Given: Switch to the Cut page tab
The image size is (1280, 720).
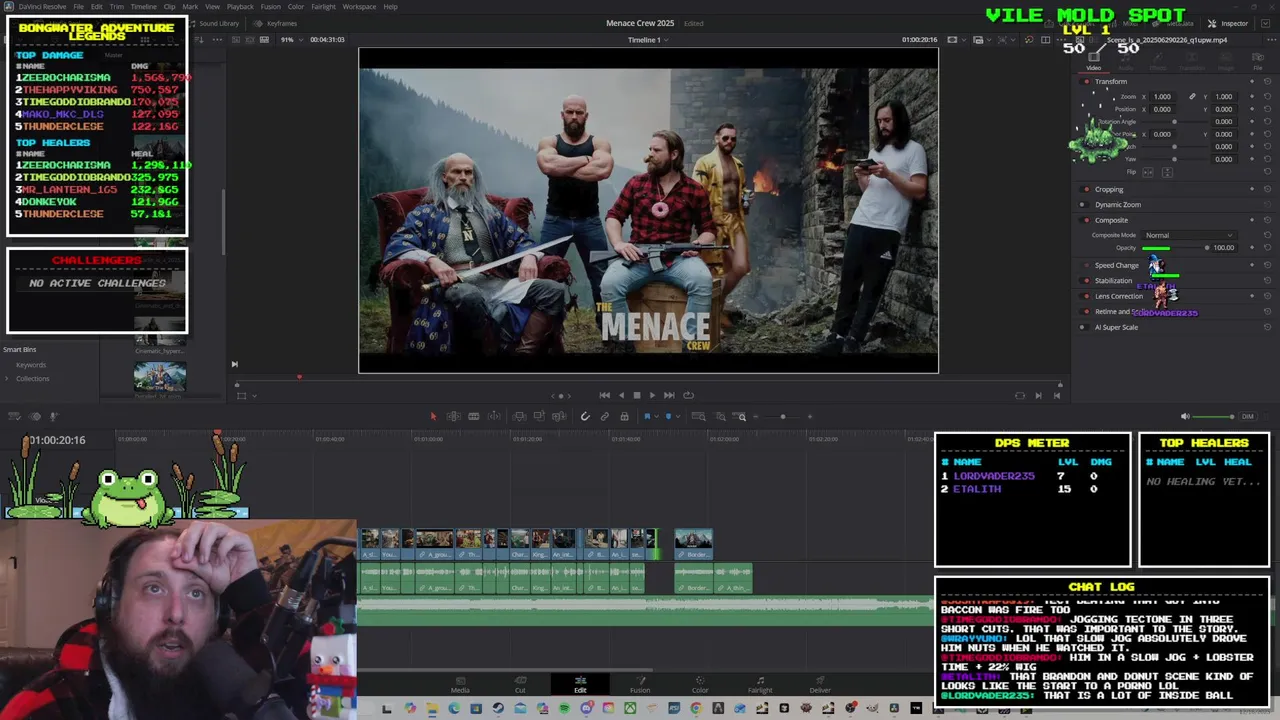Looking at the screenshot, I should (x=520, y=685).
